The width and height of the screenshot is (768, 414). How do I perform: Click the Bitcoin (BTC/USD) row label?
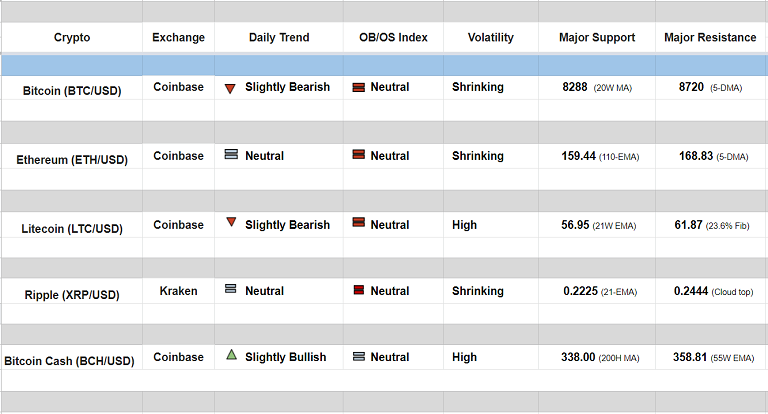point(72,91)
